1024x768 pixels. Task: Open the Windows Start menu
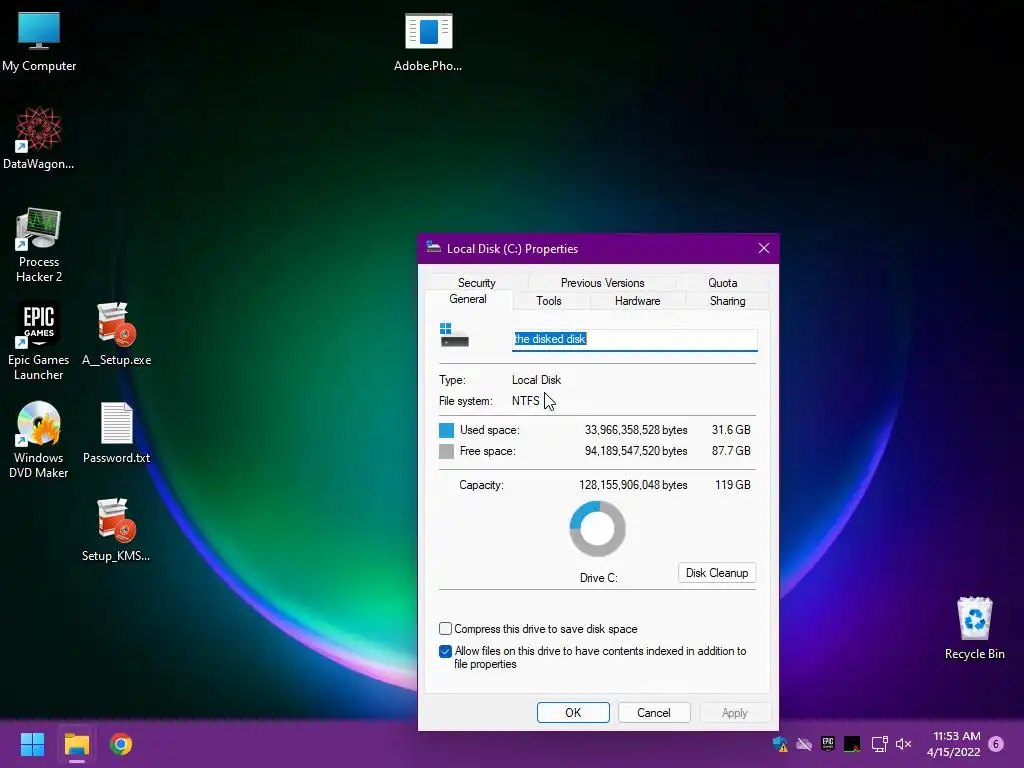click(32, 744)
